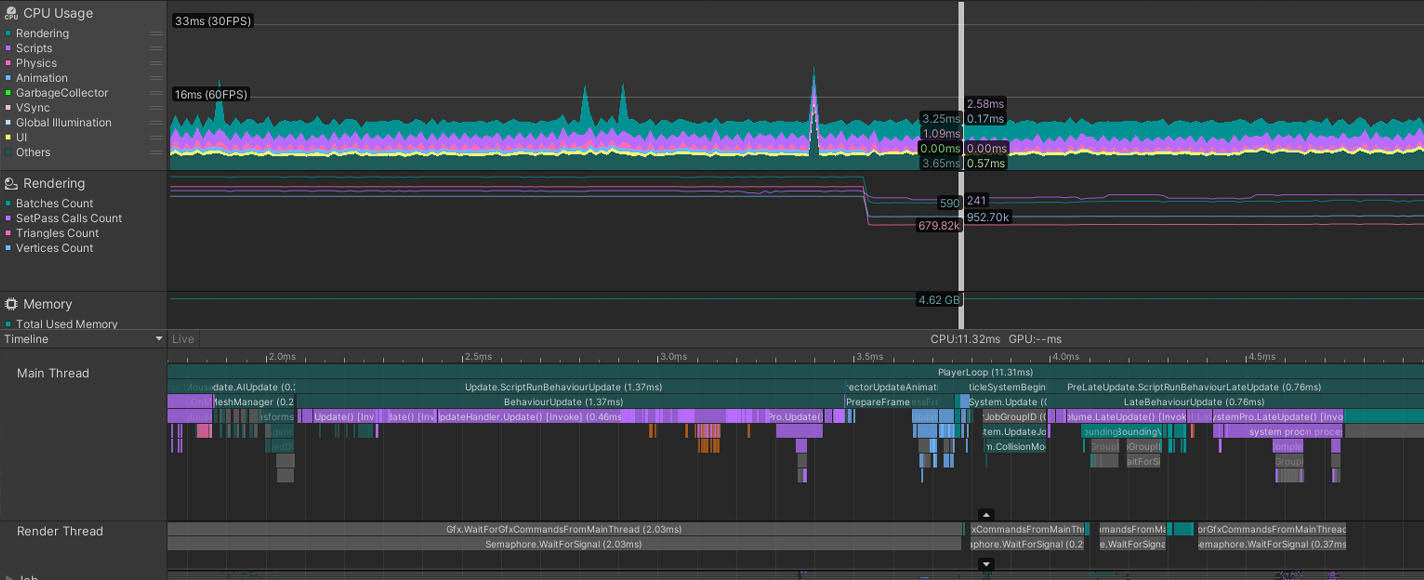Click the reorder handle beside Animation

(156, 78)
